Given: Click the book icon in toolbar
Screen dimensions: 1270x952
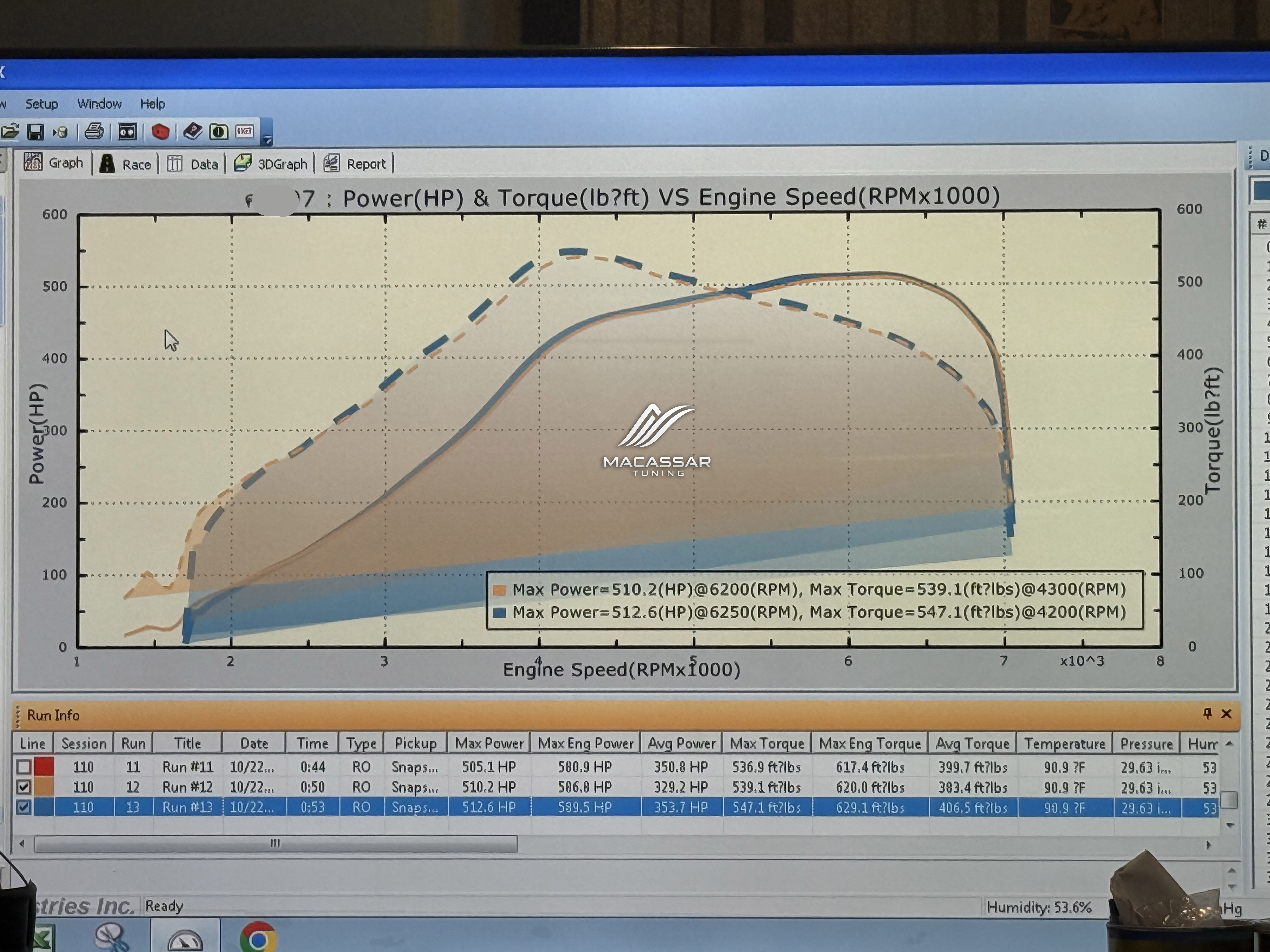Looking at the screenshot, I should 193,132.
